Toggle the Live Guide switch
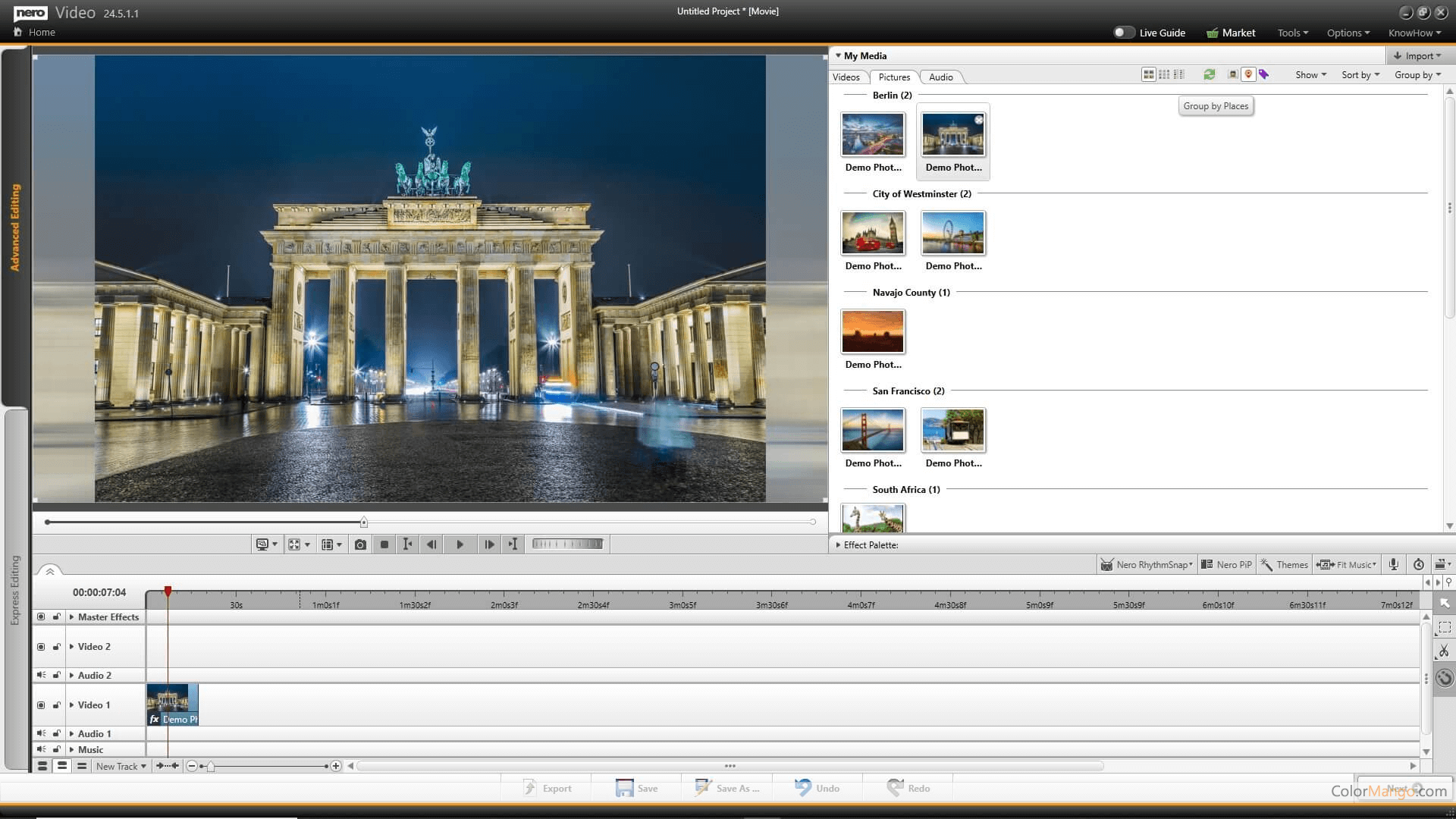1456x819 pixels. click(x=1123, y=33)
